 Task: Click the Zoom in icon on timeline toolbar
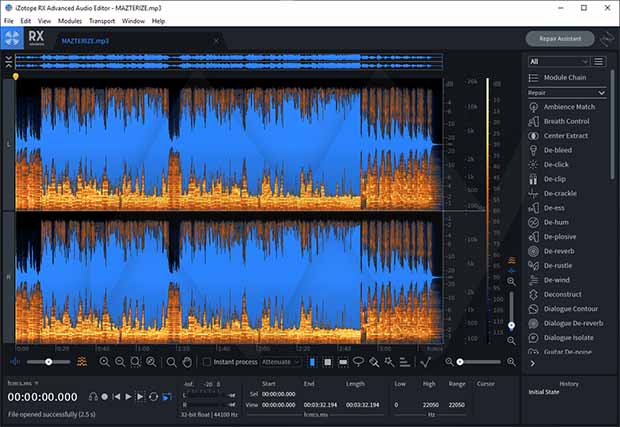pos(104,362)
